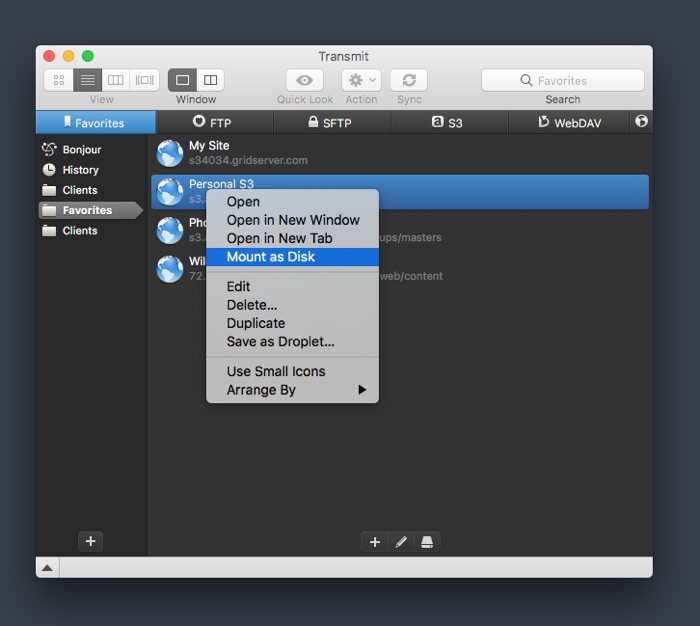
Task: Select the My Site favorite
Action: 400,153
